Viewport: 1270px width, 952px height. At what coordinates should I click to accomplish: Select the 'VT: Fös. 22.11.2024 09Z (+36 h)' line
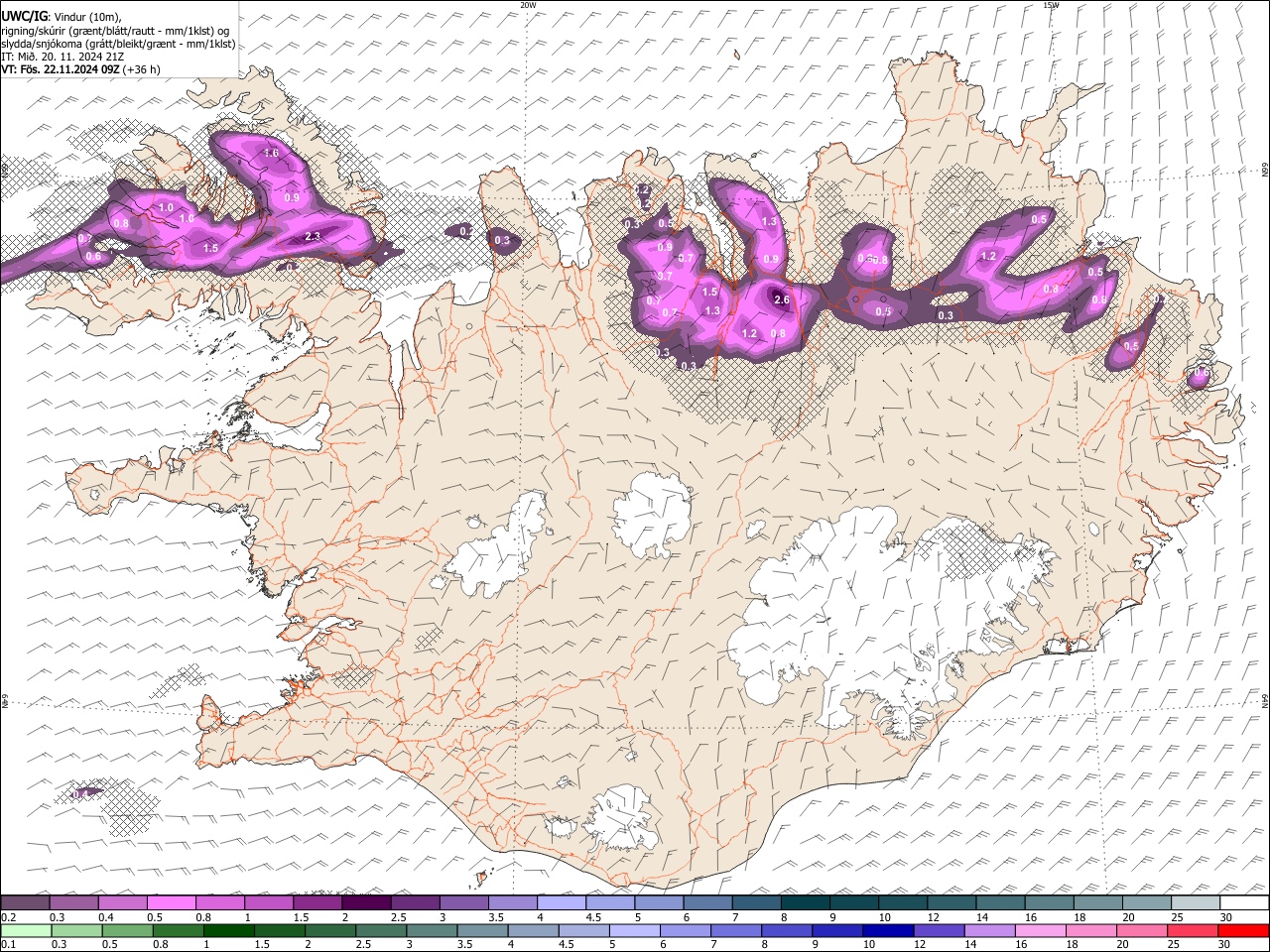81,69
